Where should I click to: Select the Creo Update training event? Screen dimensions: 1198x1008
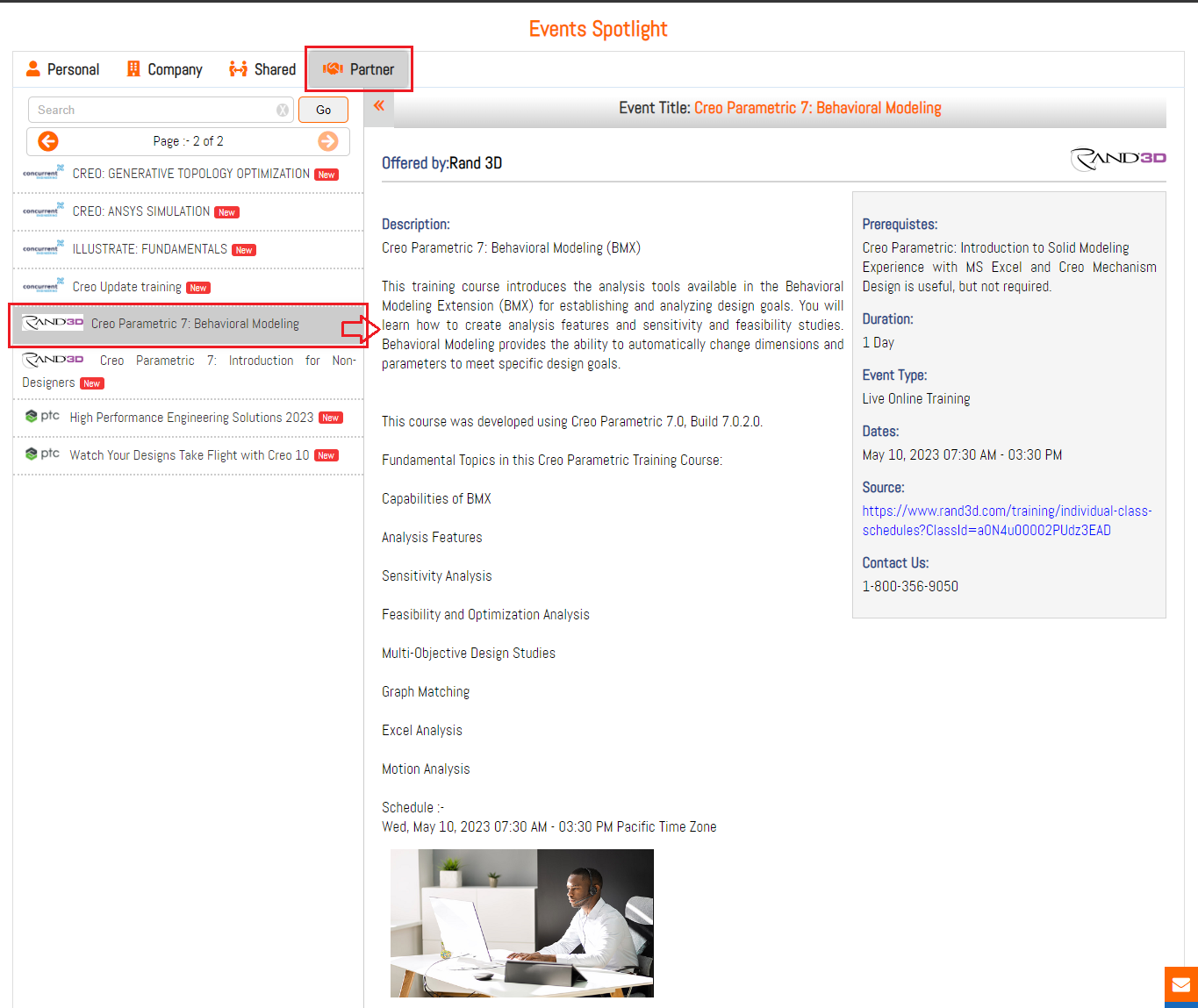pos(126,287)
